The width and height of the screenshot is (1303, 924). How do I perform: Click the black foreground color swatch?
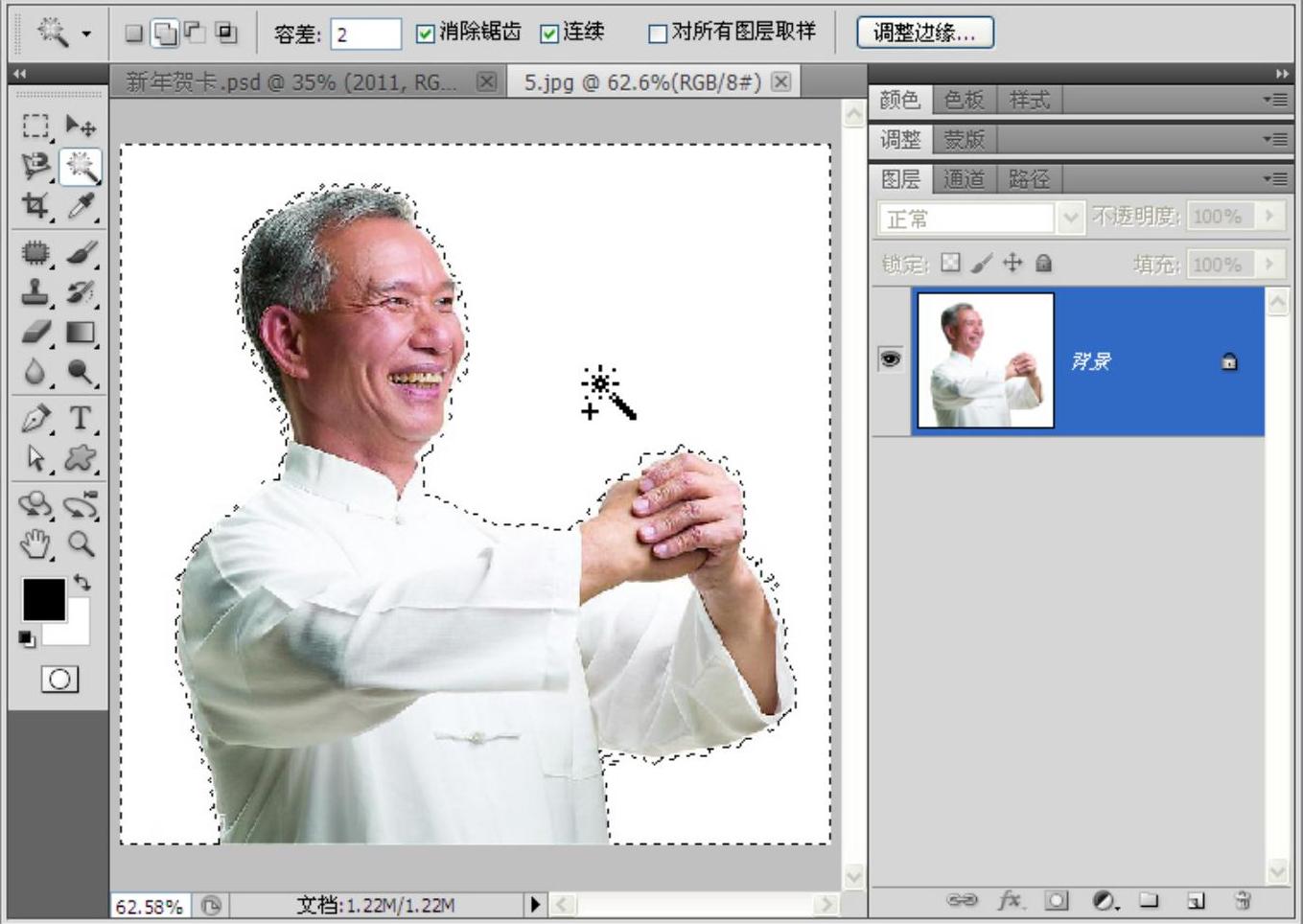coord(43,600)
